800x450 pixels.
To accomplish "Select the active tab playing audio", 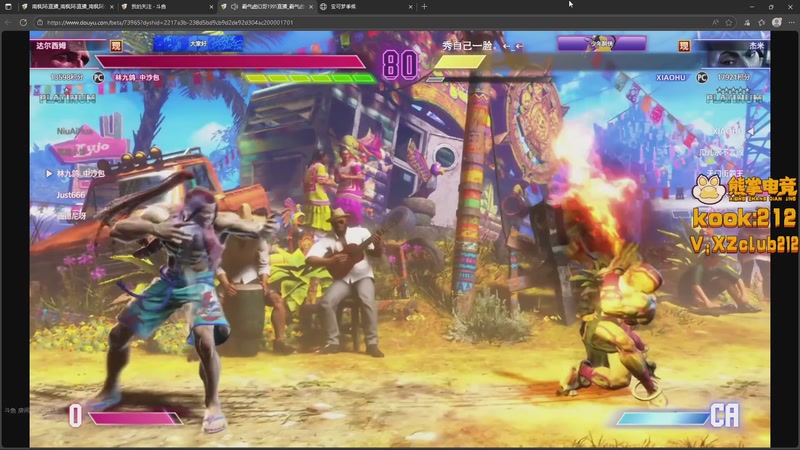I will 267,7.
